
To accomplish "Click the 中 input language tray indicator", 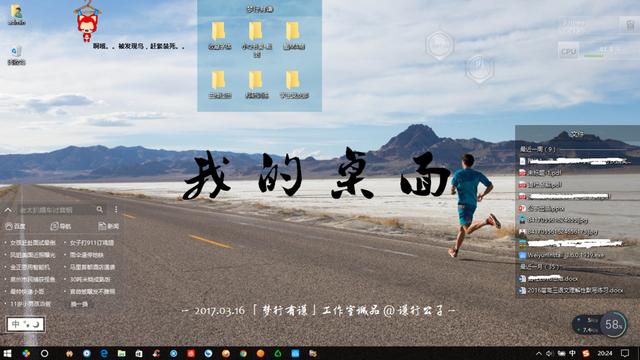I will click(x=573, y=353).
